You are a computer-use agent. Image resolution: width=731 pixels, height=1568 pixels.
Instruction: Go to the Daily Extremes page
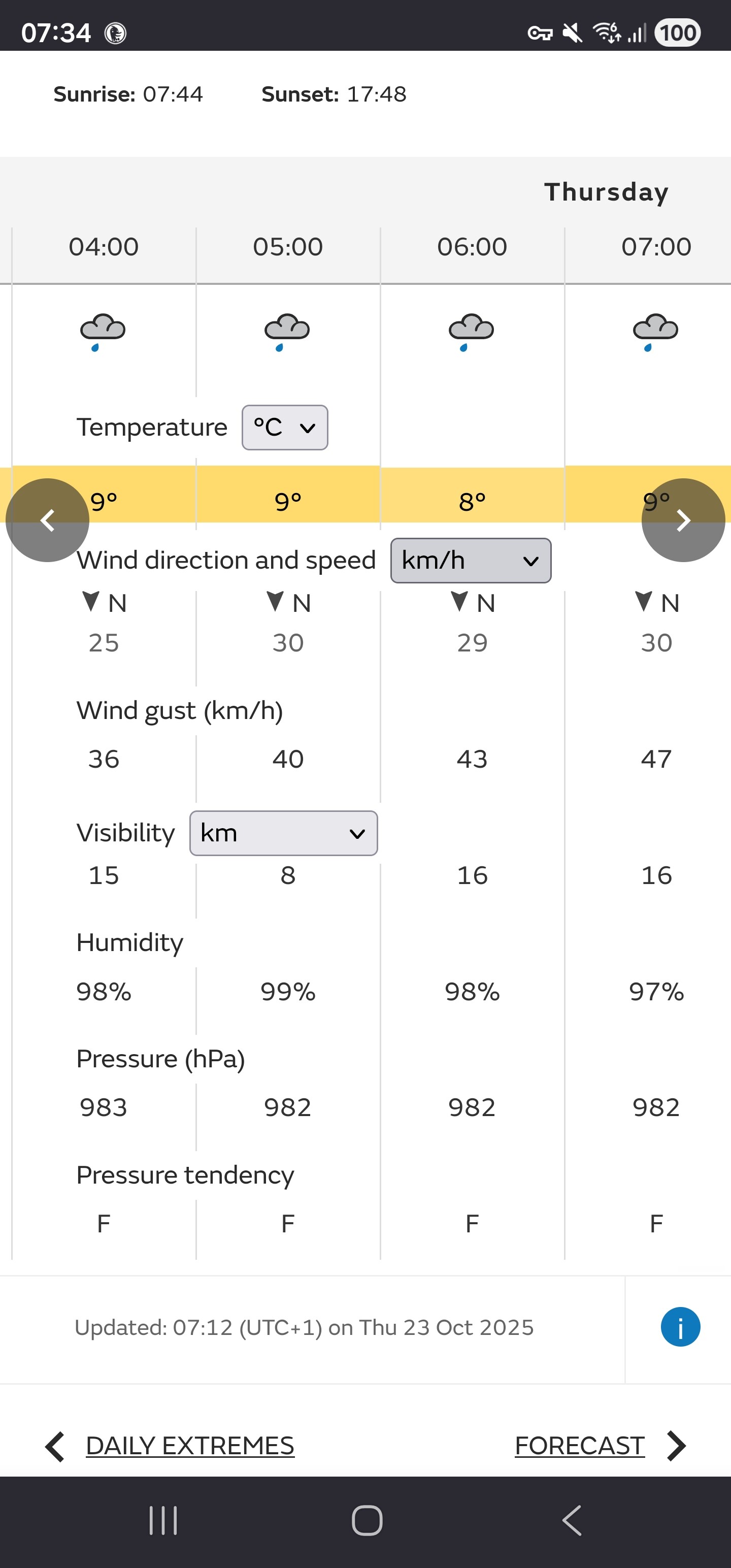(x=189, y=1446)
